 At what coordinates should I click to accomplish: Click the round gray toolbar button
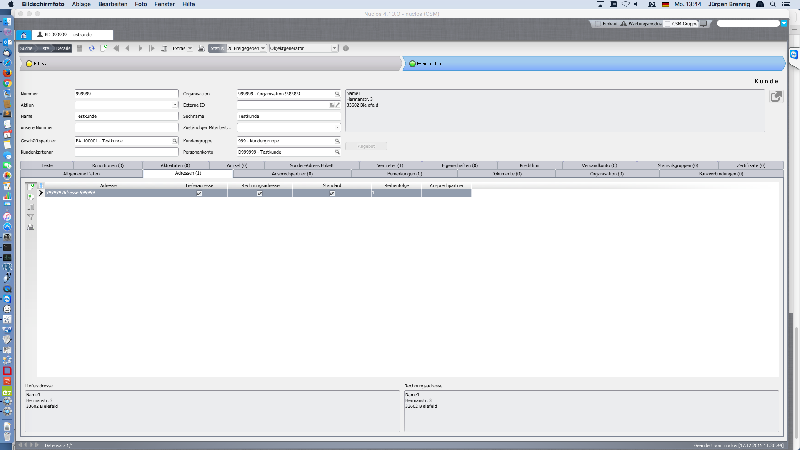click(346, 48)
